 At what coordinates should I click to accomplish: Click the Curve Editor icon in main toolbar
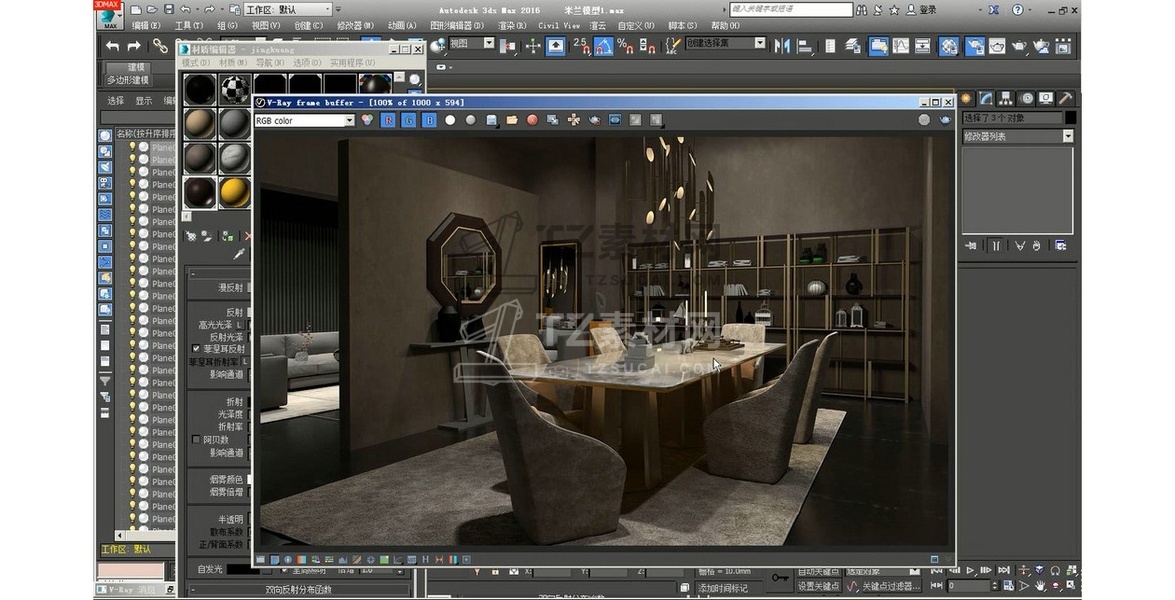click(900, 46)
